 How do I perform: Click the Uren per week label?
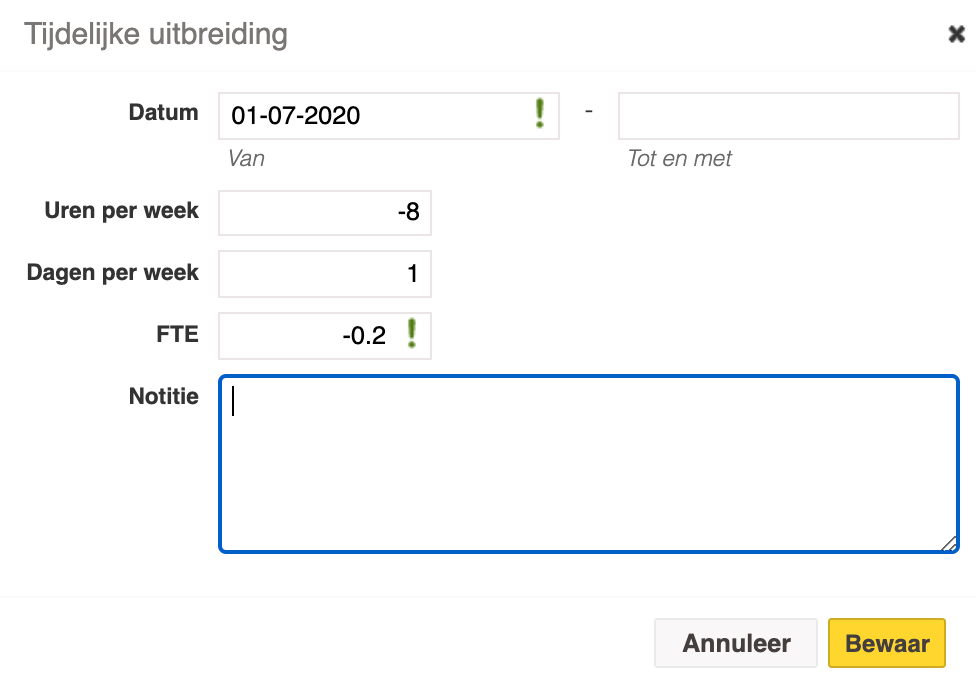click(x=121, y=211)
